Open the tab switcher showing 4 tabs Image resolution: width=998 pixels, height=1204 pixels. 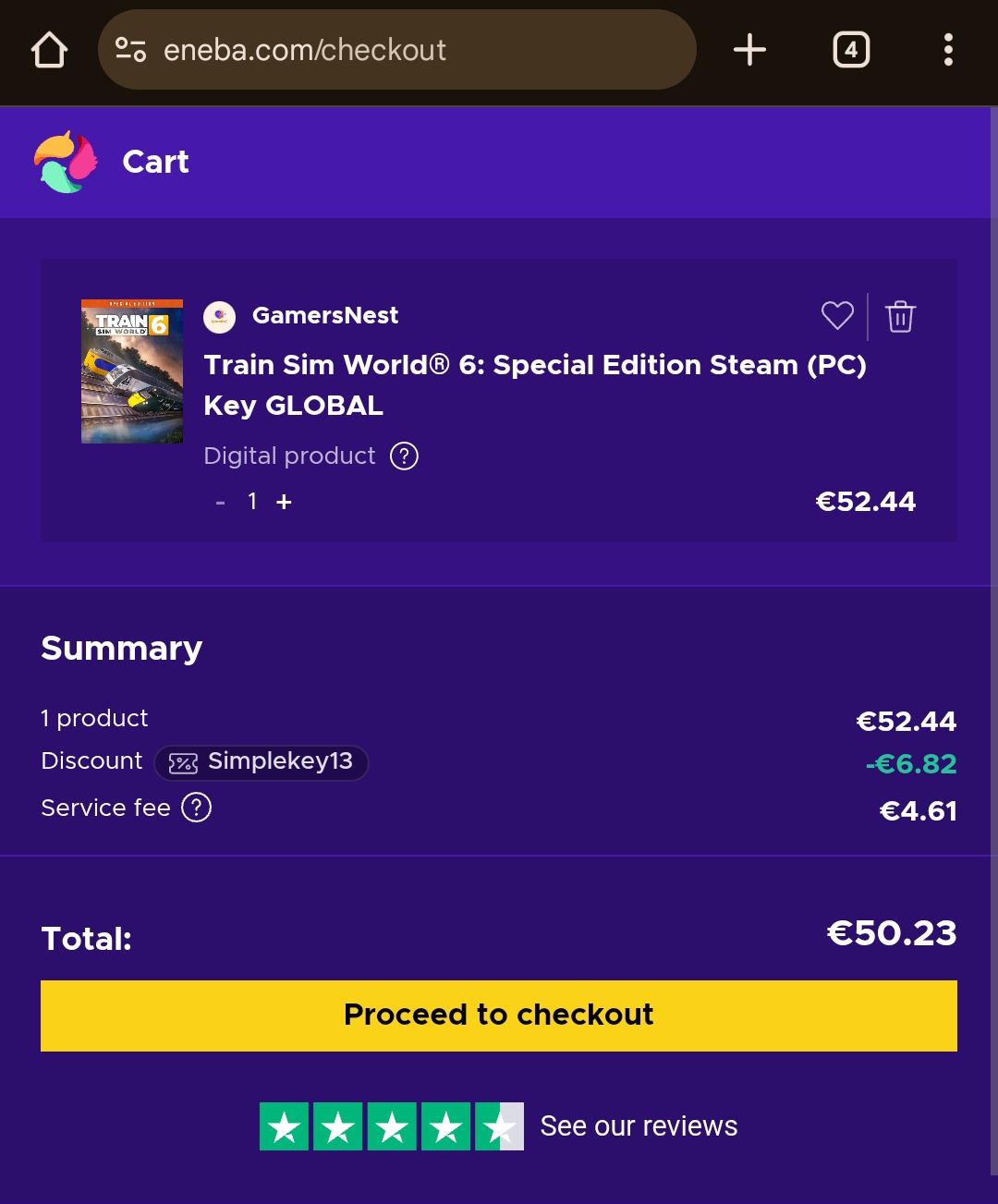[x=851, y=50]
